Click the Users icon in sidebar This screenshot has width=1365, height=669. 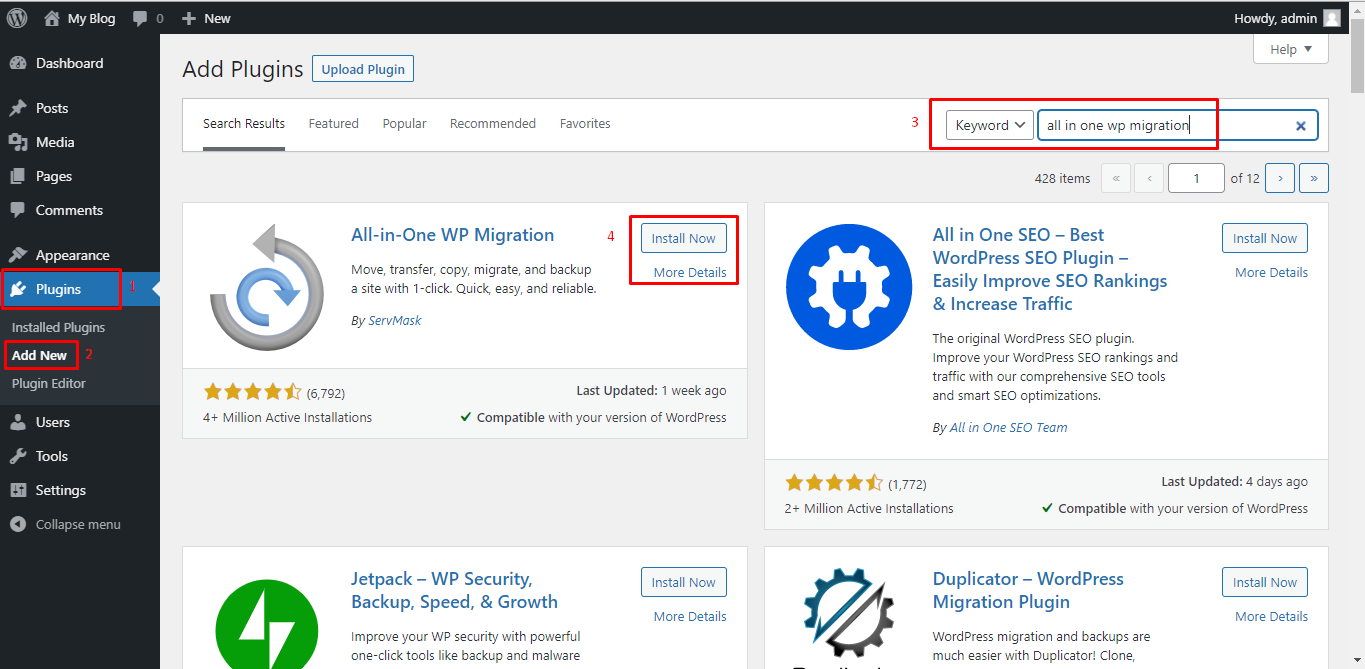click(18, 422)
